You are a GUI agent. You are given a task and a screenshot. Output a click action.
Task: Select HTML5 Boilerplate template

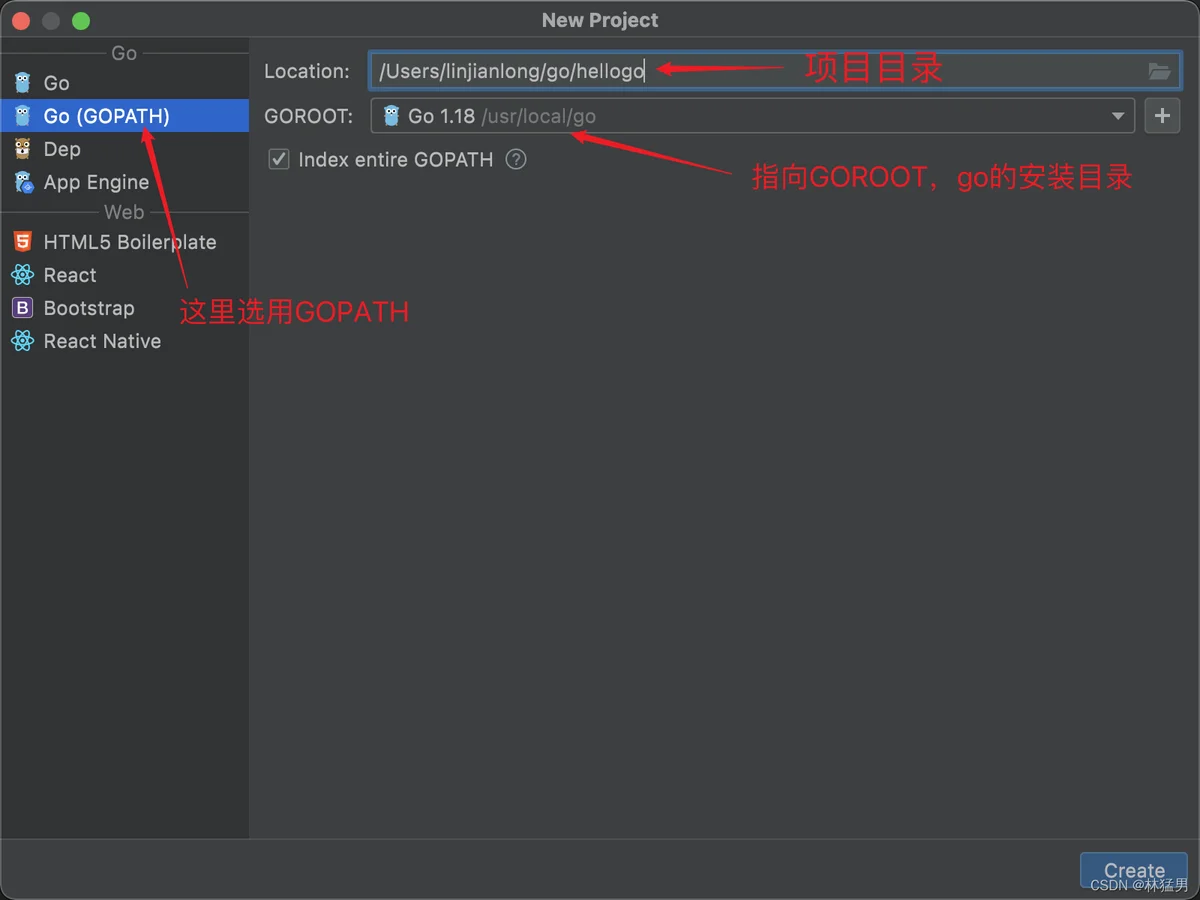click(124, 242)
